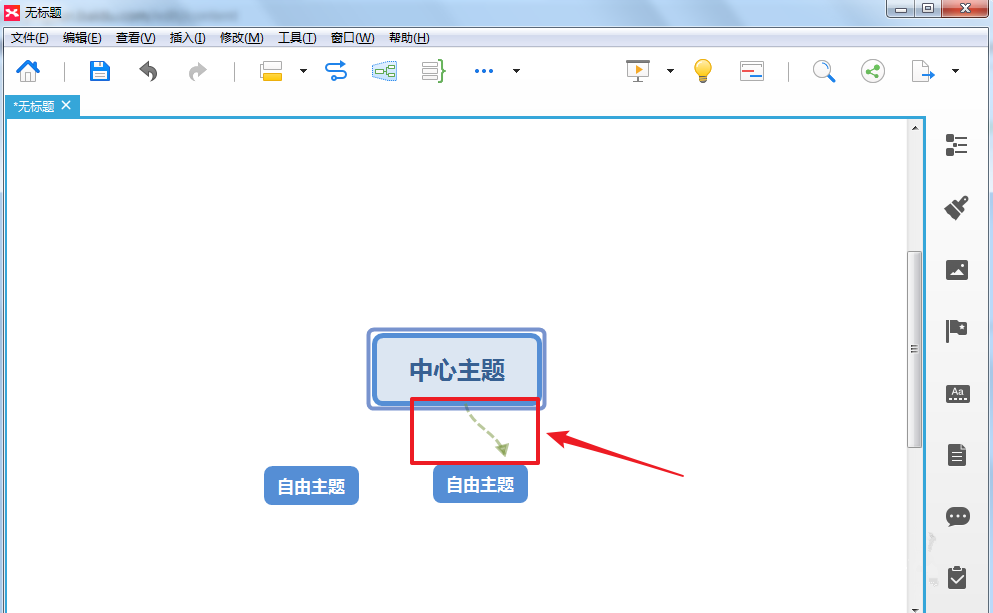993x613 pixels.
Task: Click the left 自由主题 topic
Action: tap(311, 485)
